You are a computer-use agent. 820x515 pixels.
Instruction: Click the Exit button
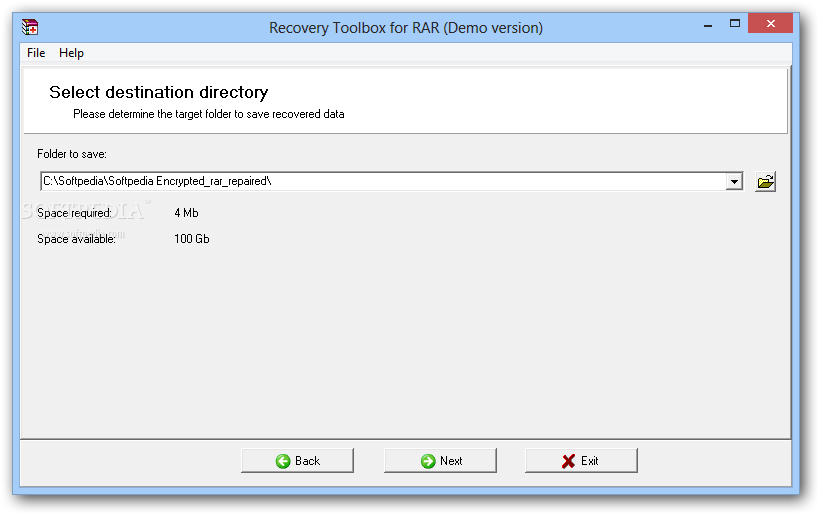[x=582, y=461]
